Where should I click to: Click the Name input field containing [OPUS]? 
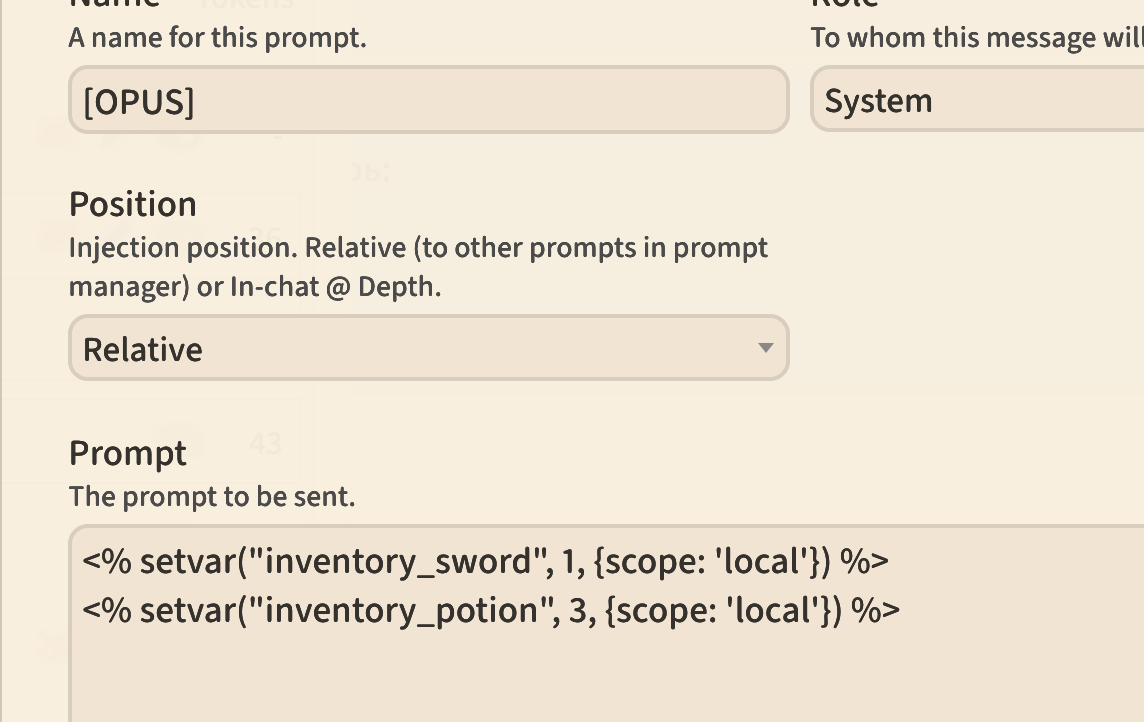coord(428,100)
